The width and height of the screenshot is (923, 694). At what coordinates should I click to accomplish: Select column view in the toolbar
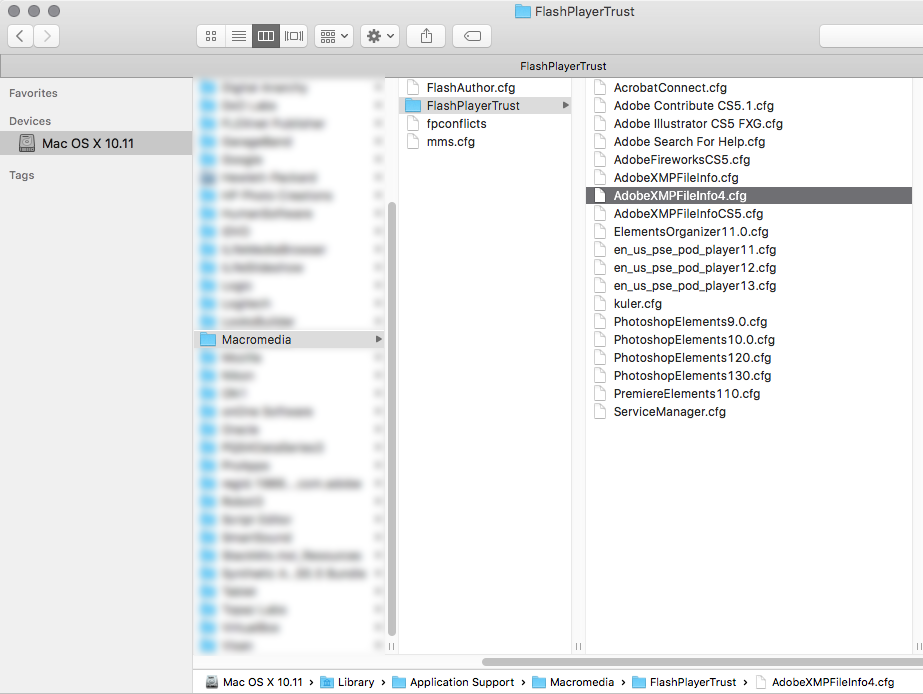point(265,35)
